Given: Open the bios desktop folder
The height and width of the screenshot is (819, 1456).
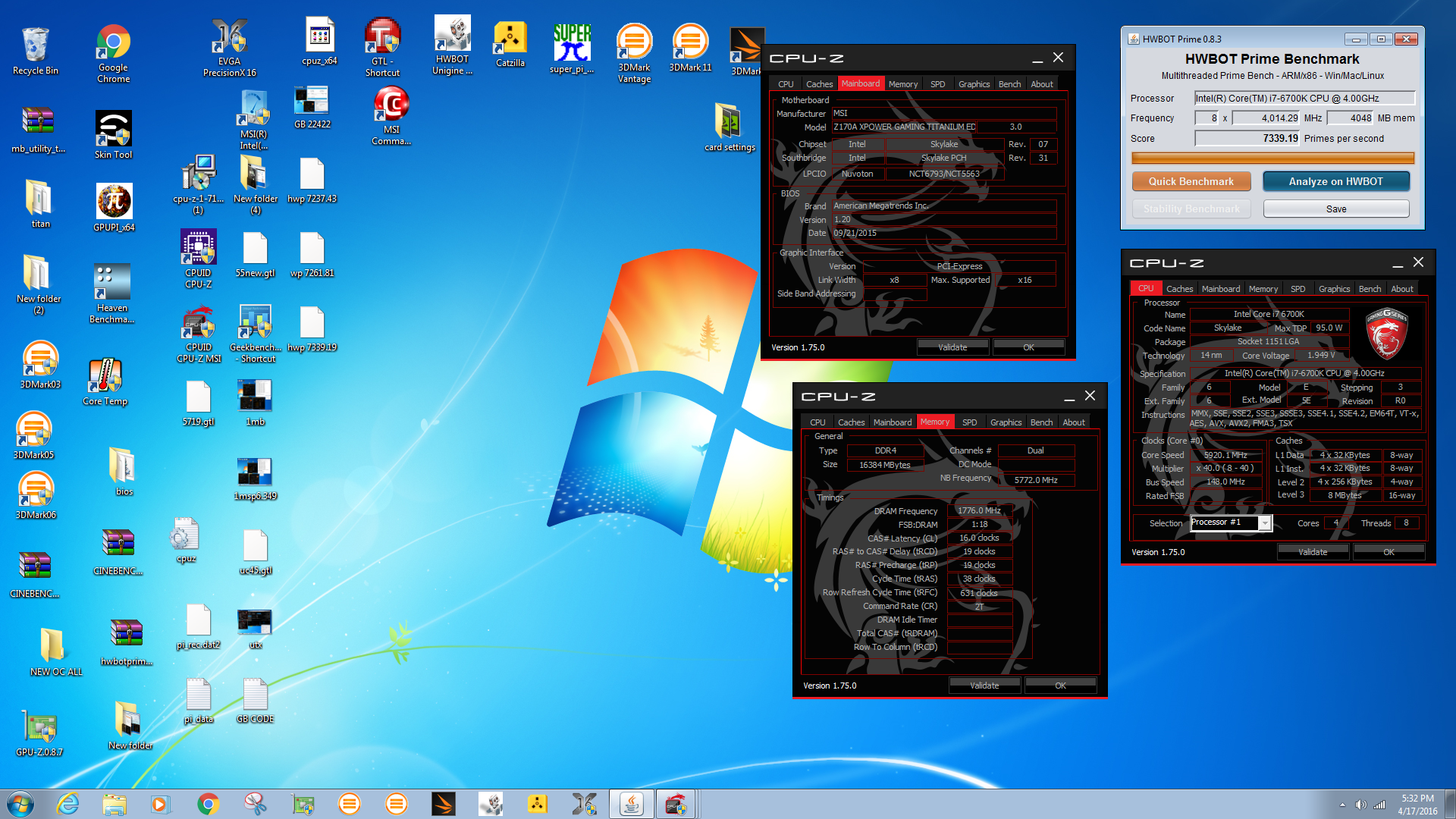Looking at the screenshot, I should (124, 472).
